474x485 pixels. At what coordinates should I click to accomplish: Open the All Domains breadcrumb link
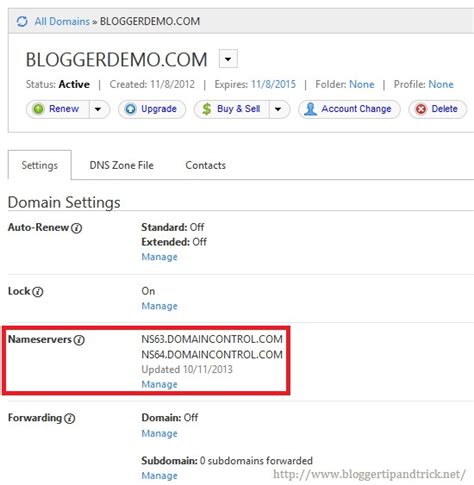62,22
